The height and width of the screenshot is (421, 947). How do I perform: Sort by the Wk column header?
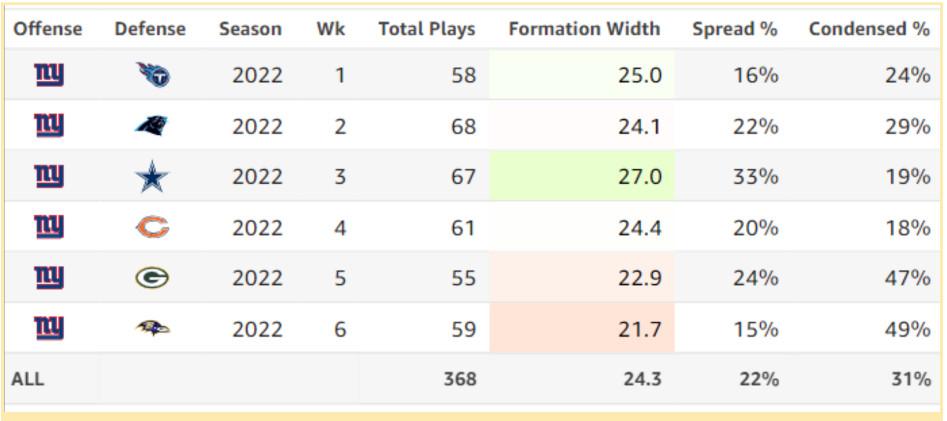(331, 29)
